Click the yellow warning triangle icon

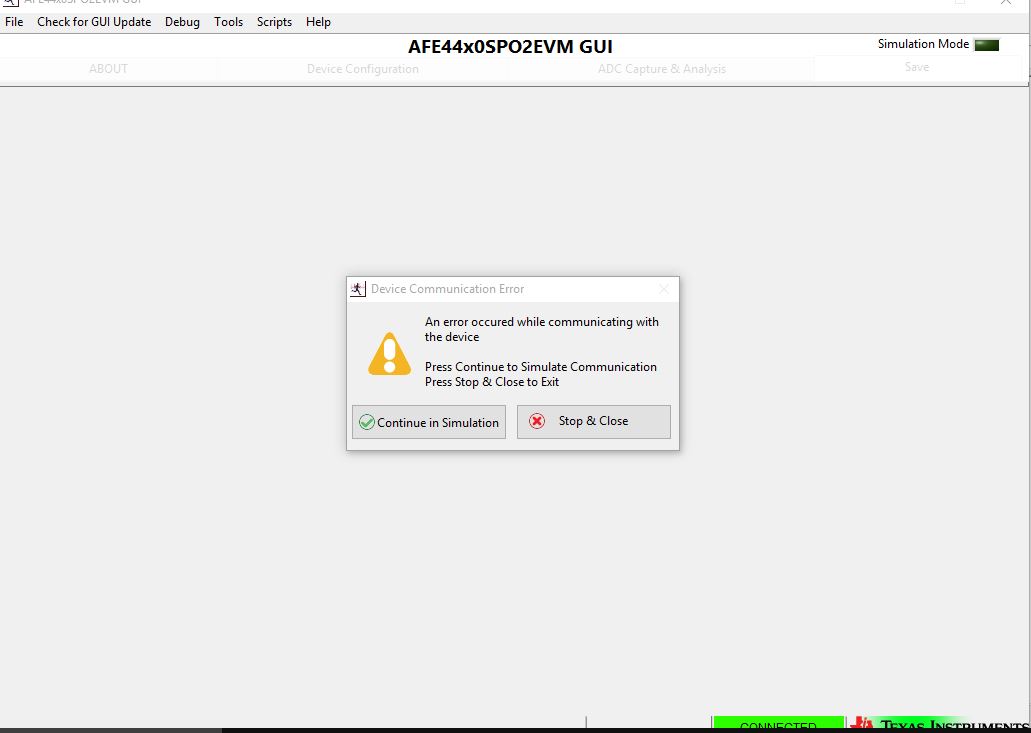pos(389,354)
